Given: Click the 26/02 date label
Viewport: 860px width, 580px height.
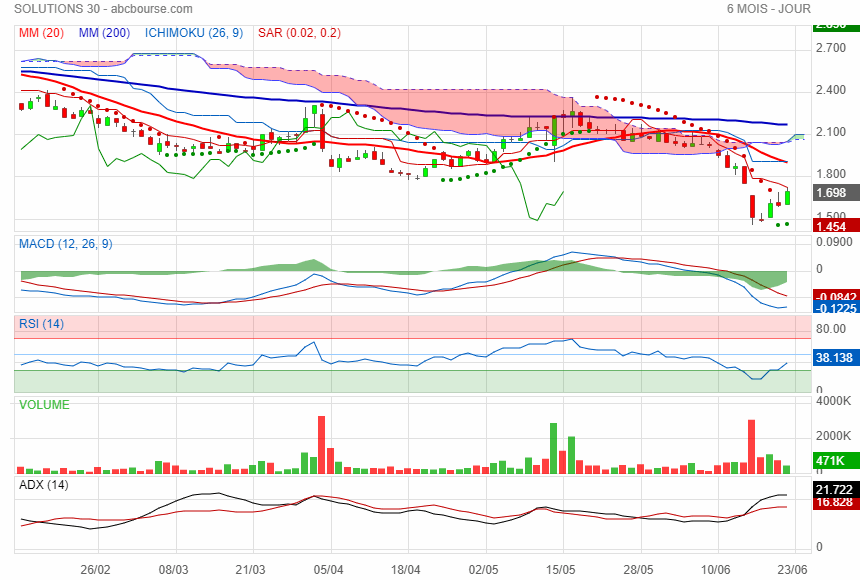Looking at the screenshot, I should tap(95, 570).
